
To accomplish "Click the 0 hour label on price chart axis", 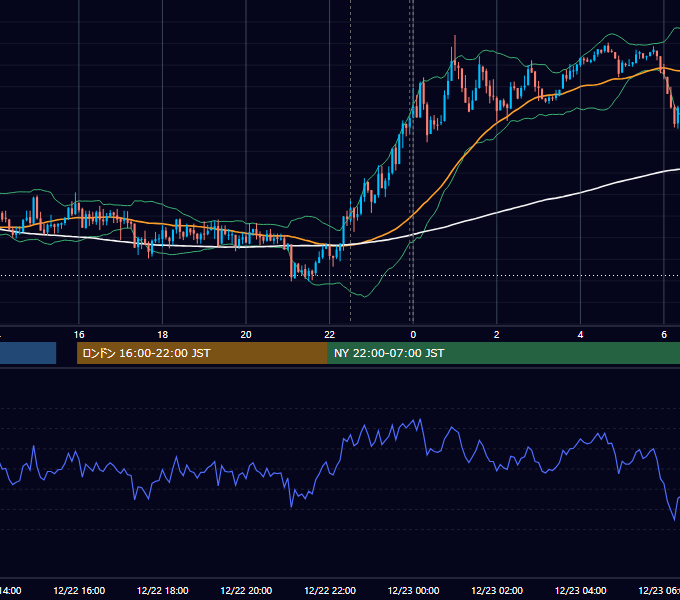I will click(x=413, y=335).
